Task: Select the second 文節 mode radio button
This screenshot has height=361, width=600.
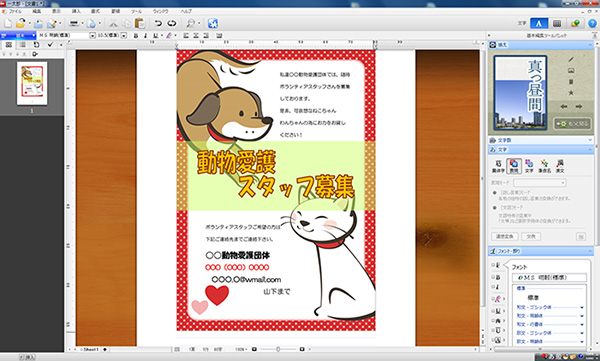Action: click(494, 207)
